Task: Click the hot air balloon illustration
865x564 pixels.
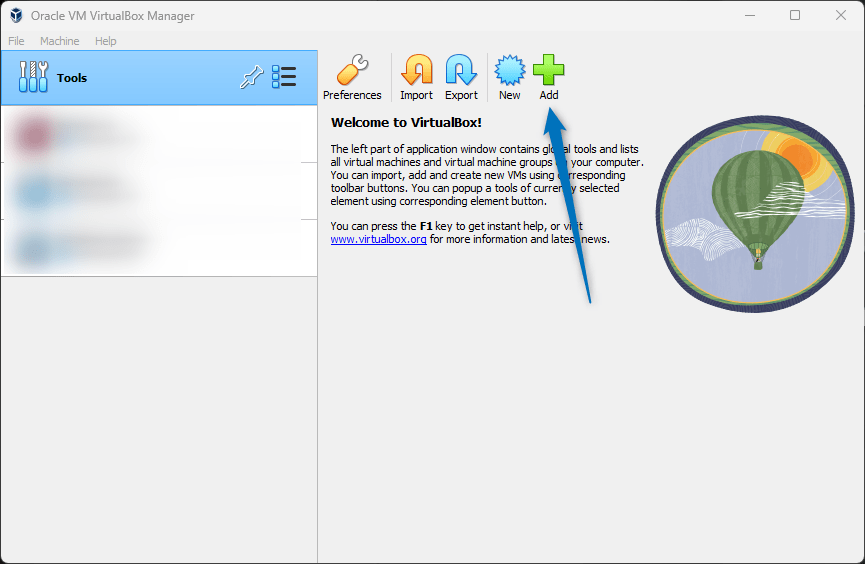Action: pos(755,214)
